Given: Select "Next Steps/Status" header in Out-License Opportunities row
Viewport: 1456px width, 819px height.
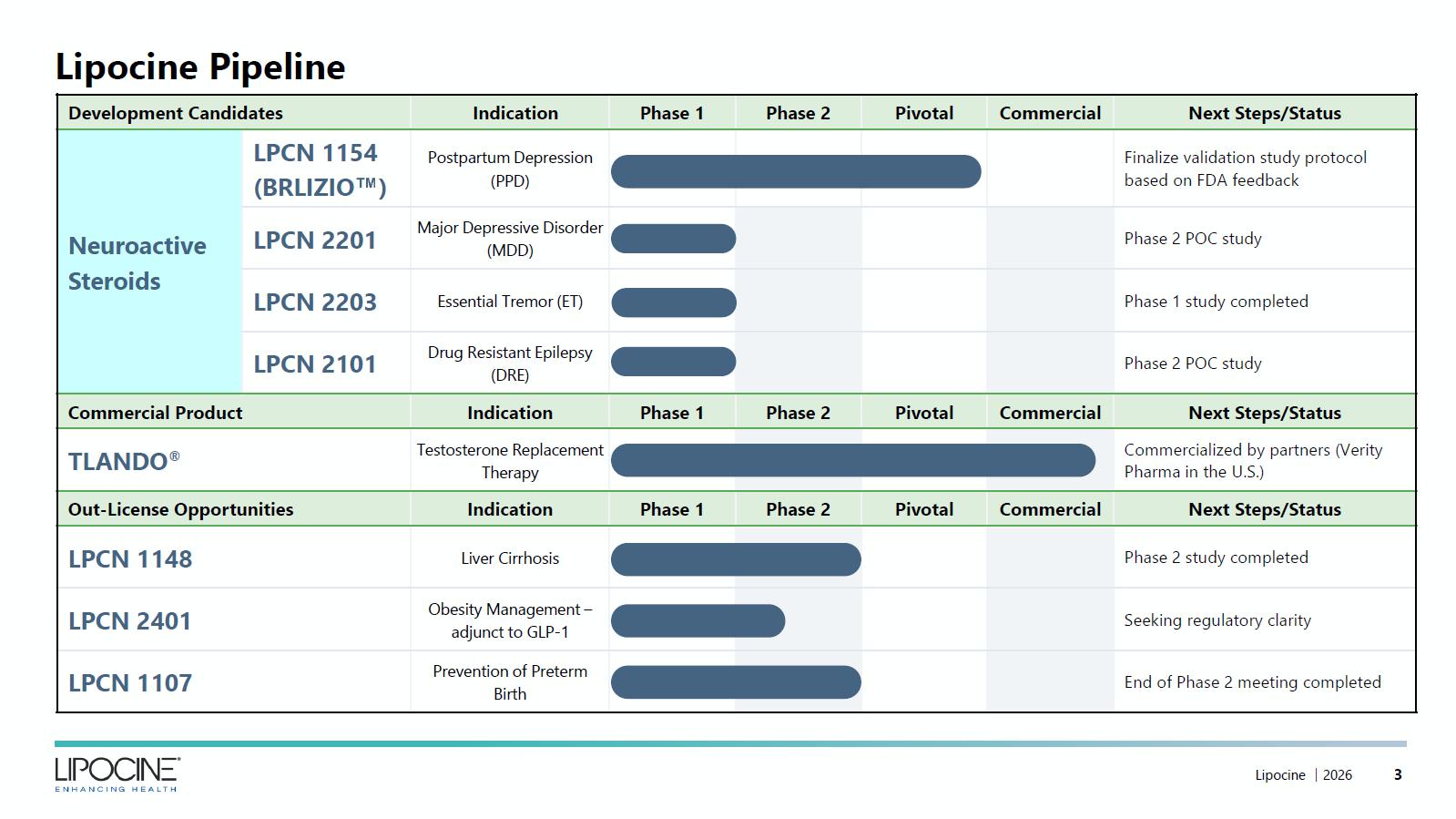Looking at the screenshot, I should 1265,509.
